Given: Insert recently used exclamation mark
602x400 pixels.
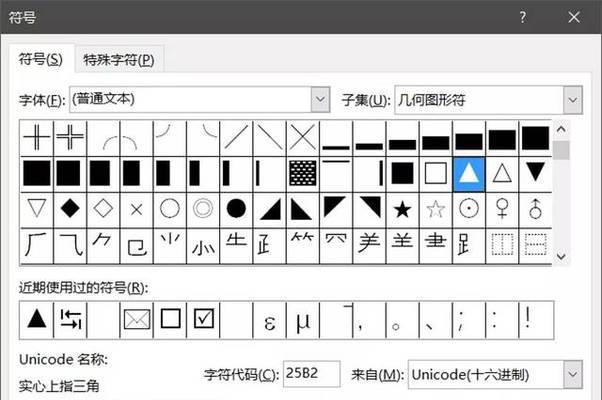Looking at the screenshot, I should [535, 320].
